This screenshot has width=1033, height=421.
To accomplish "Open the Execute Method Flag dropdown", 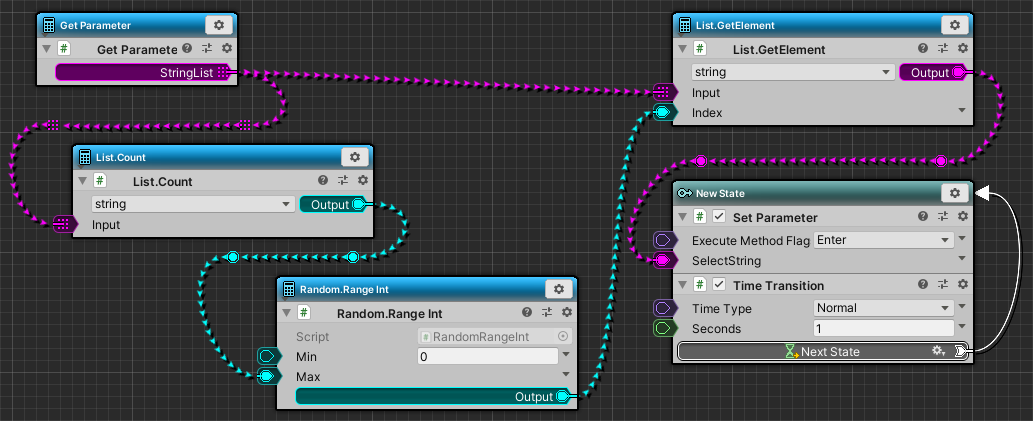I will click(x=882, y=240).
